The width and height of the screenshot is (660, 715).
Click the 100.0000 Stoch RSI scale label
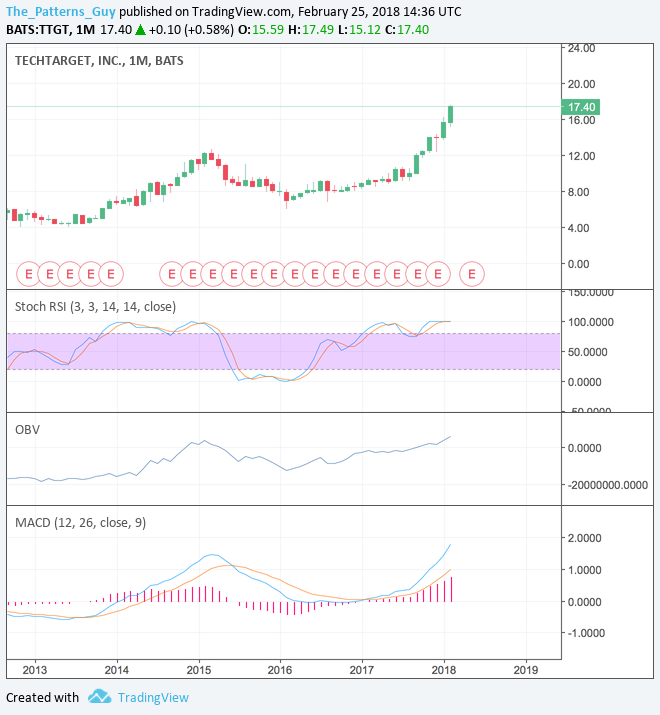[590, 322]
